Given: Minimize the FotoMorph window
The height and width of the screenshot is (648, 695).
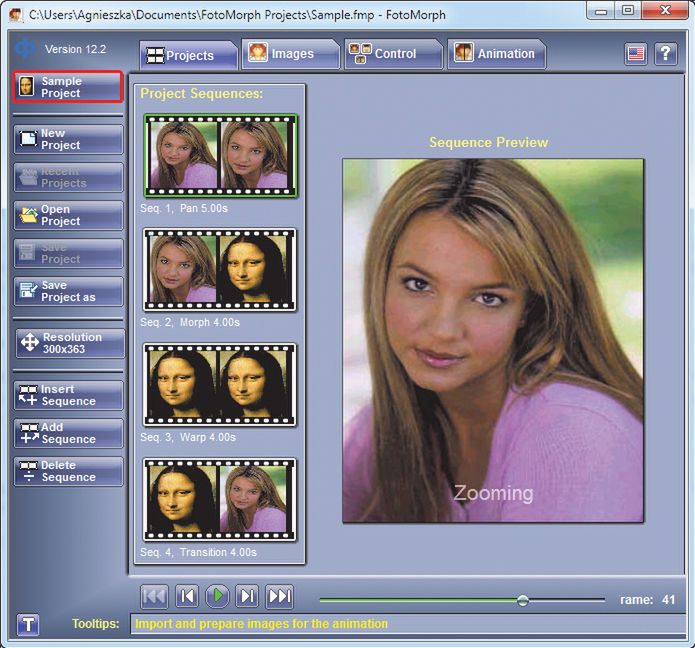Looking at the screenshot, I should point(601,10).
